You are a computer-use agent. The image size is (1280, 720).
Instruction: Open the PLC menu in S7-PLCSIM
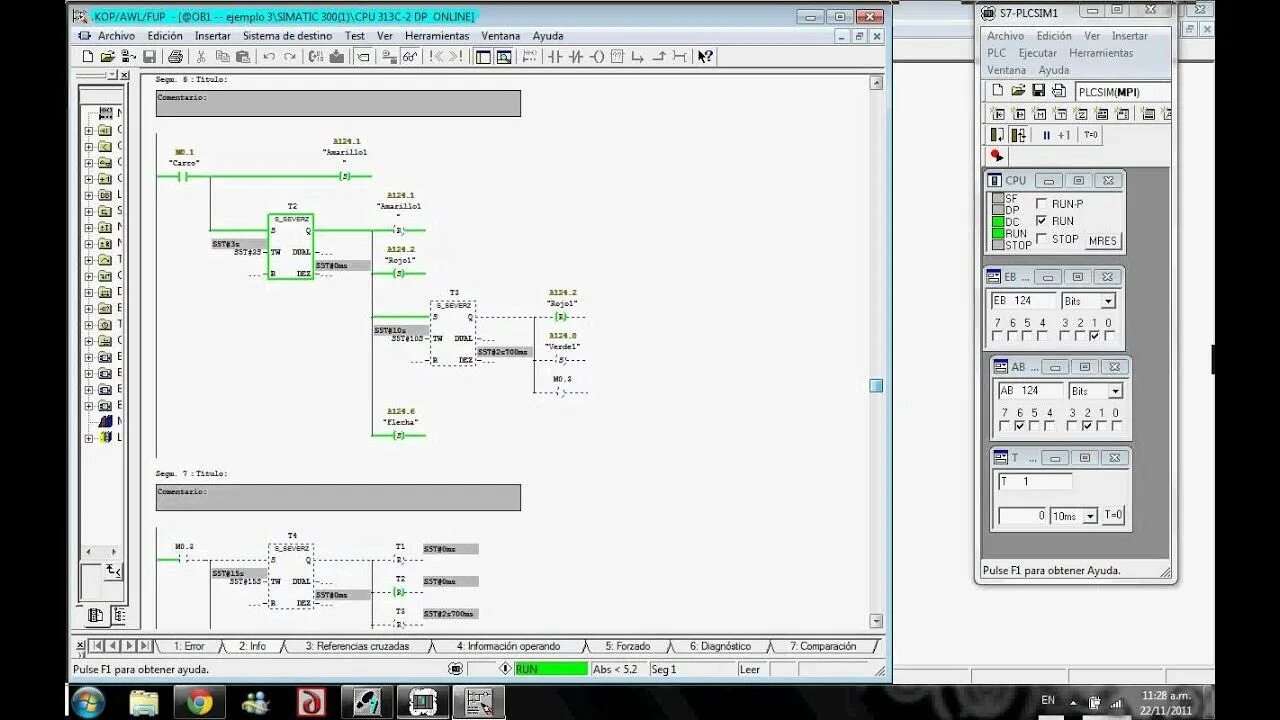[997, 53]
